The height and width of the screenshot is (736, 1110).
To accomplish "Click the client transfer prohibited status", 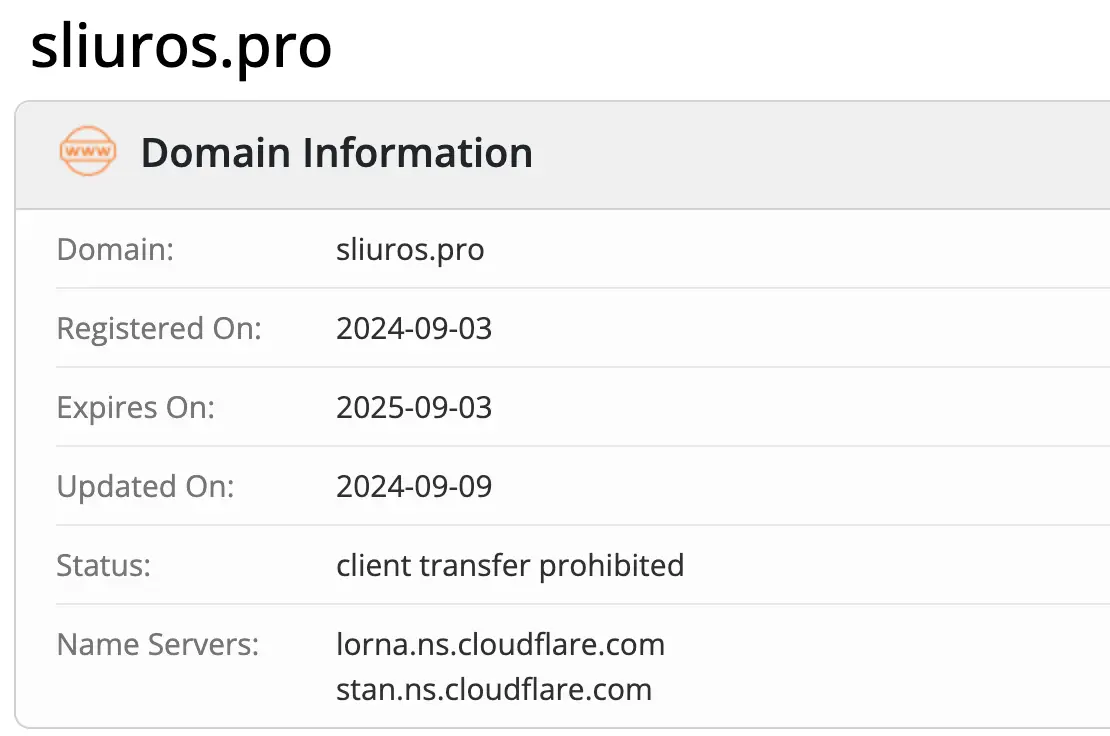I will pos(510,565).
